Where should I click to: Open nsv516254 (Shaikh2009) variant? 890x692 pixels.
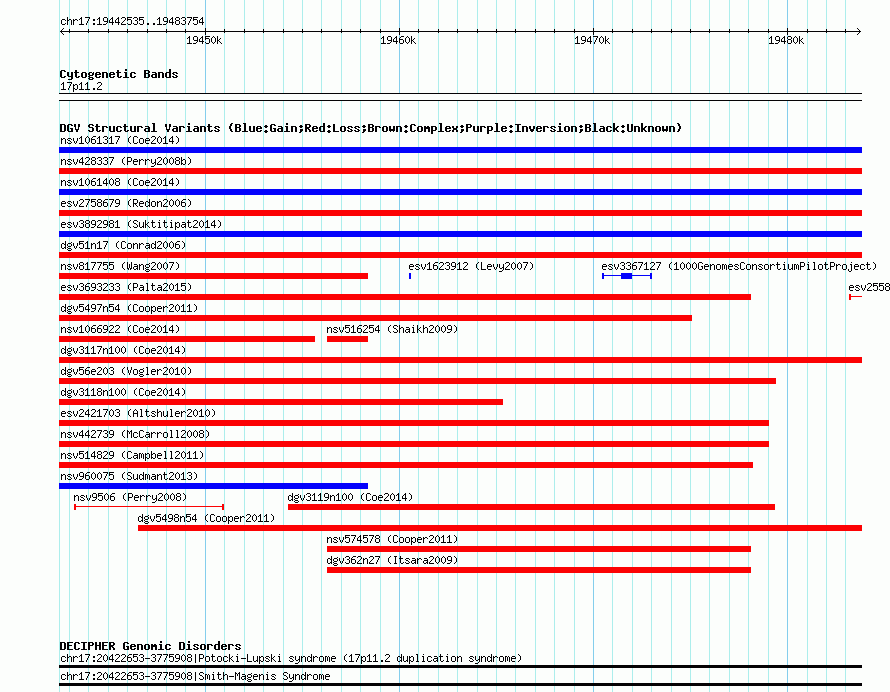click(392, 329)
